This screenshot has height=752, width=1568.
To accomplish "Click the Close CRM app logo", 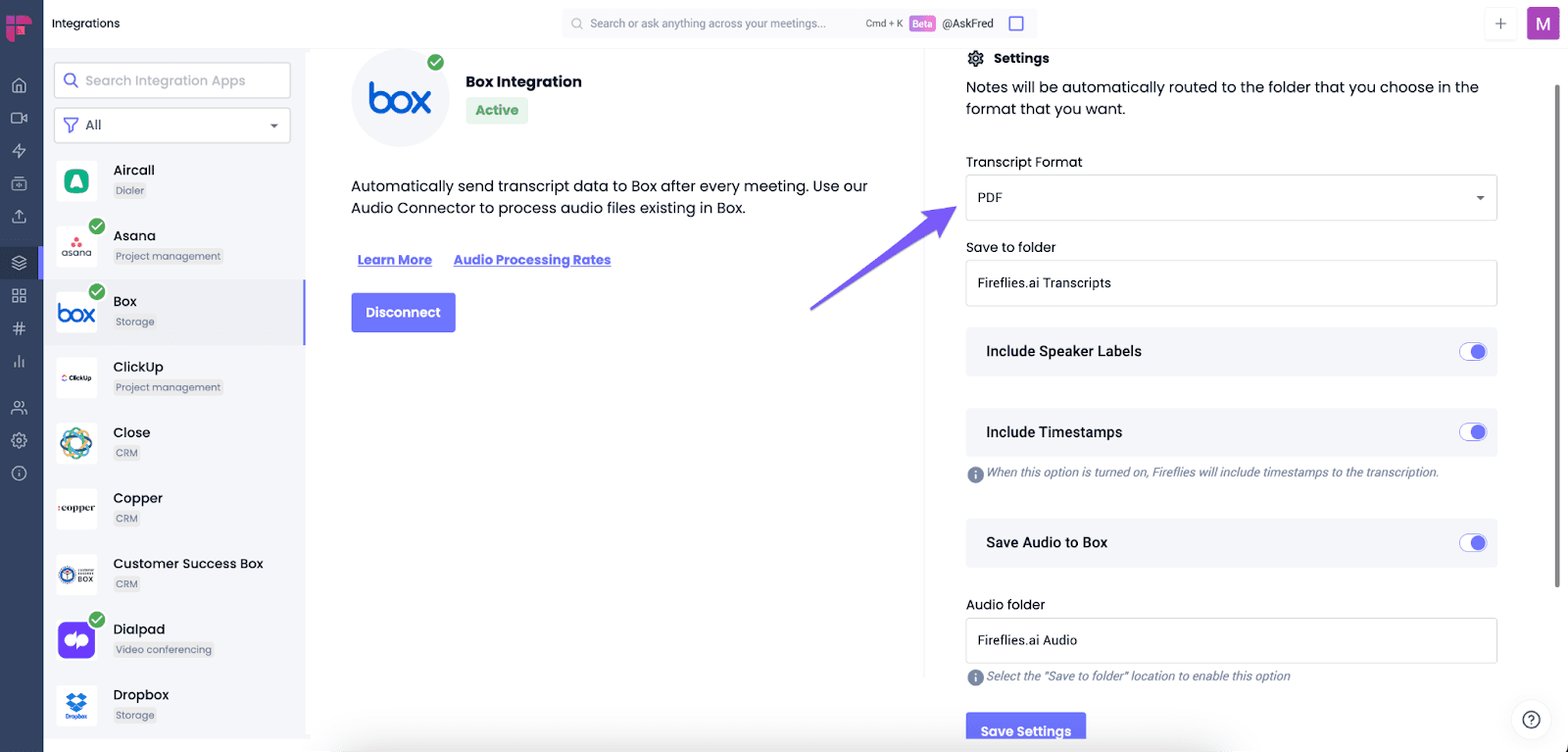I will point(76,443).
